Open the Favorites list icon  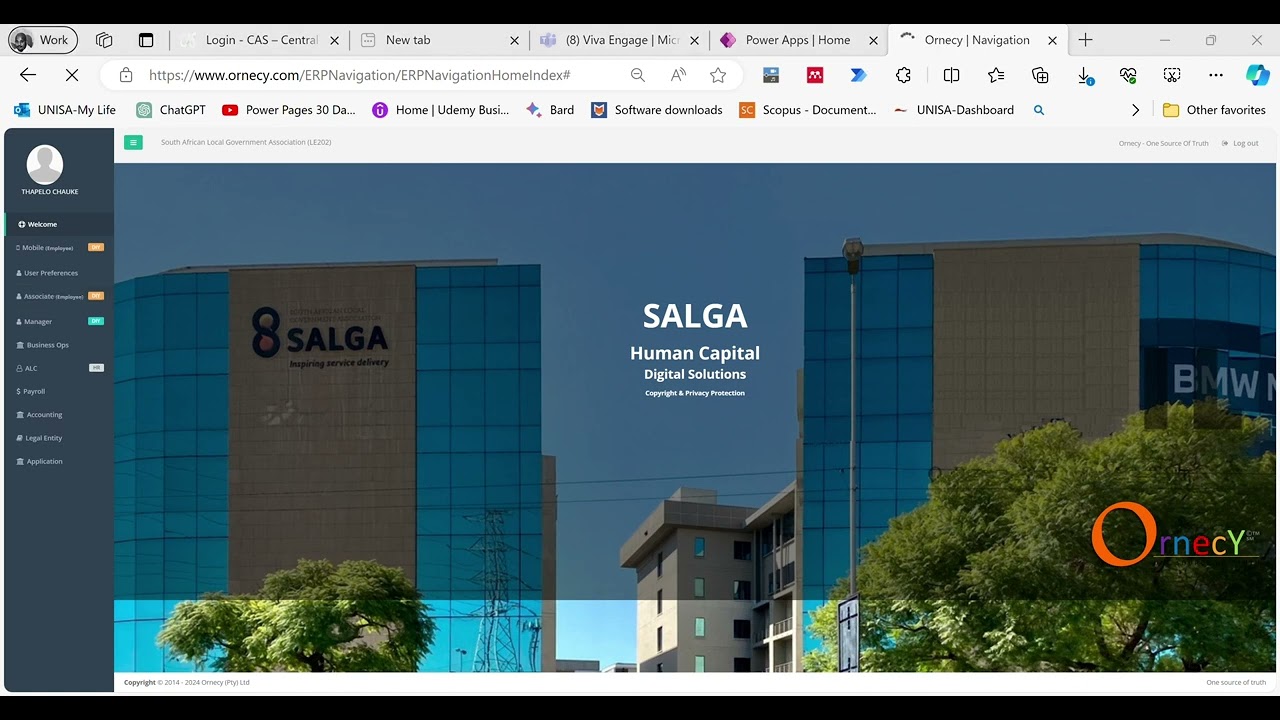click(996, 75)
